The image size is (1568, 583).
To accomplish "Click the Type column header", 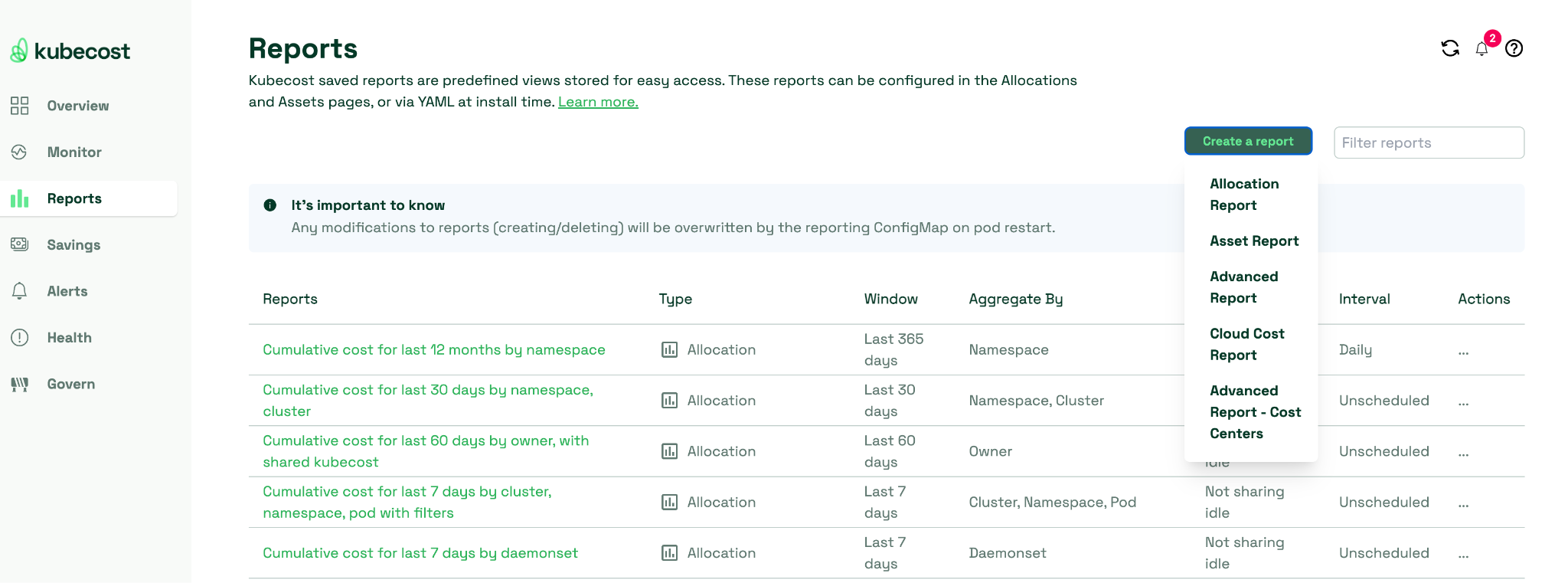I will [675, 299].
